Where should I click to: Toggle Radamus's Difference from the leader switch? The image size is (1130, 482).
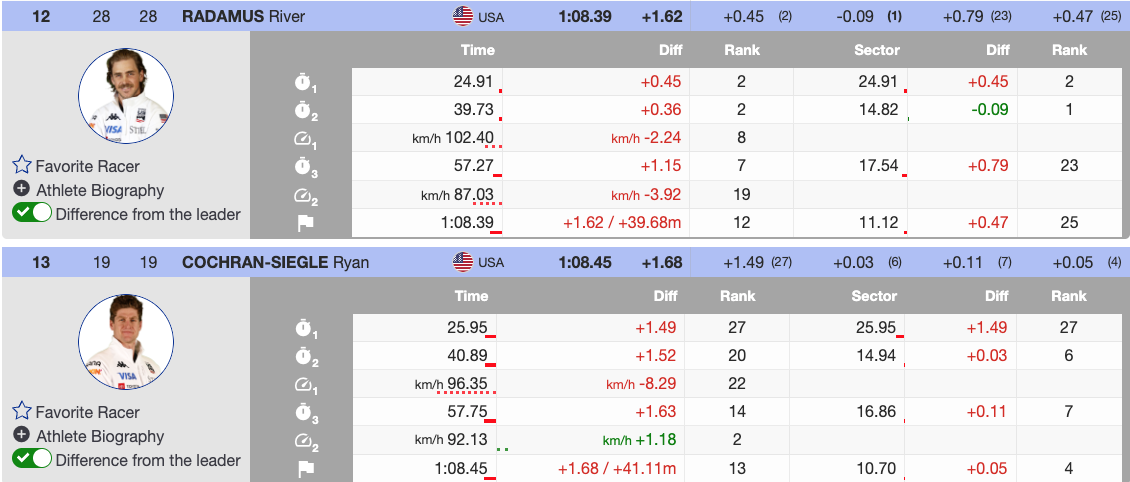pyautogui.click(x=32, y=214)
